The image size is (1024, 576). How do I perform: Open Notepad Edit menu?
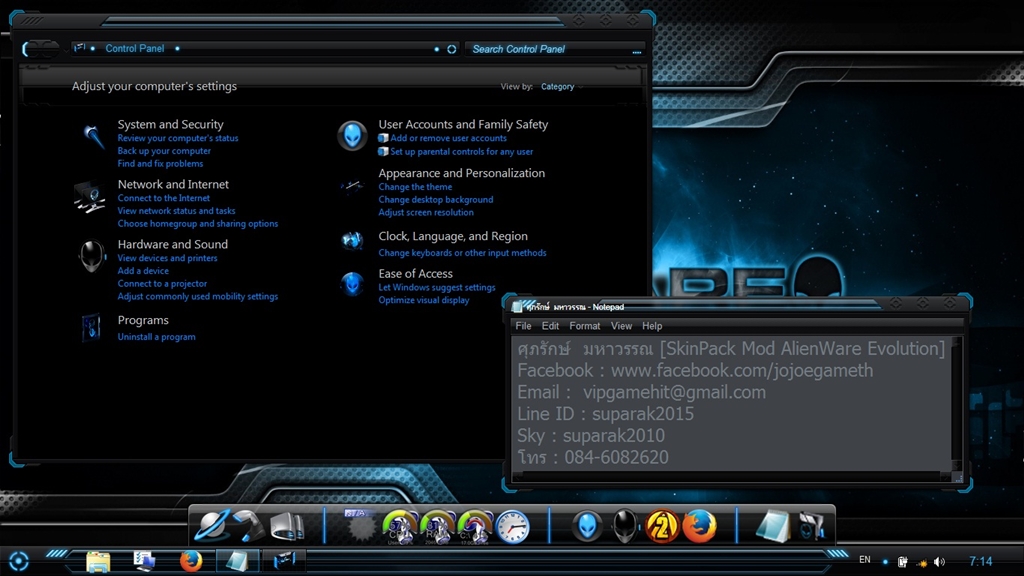[550, 326]
